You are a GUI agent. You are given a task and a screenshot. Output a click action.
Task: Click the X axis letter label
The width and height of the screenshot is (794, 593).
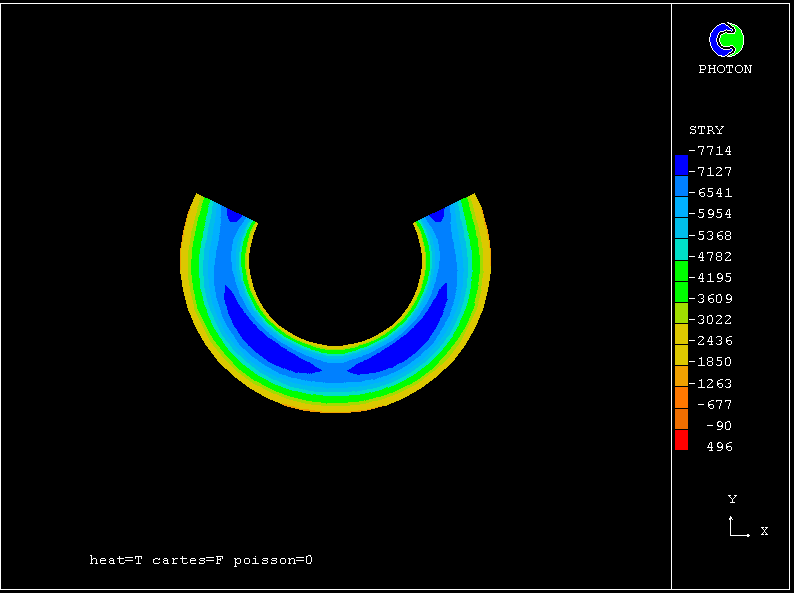point(764,531)
